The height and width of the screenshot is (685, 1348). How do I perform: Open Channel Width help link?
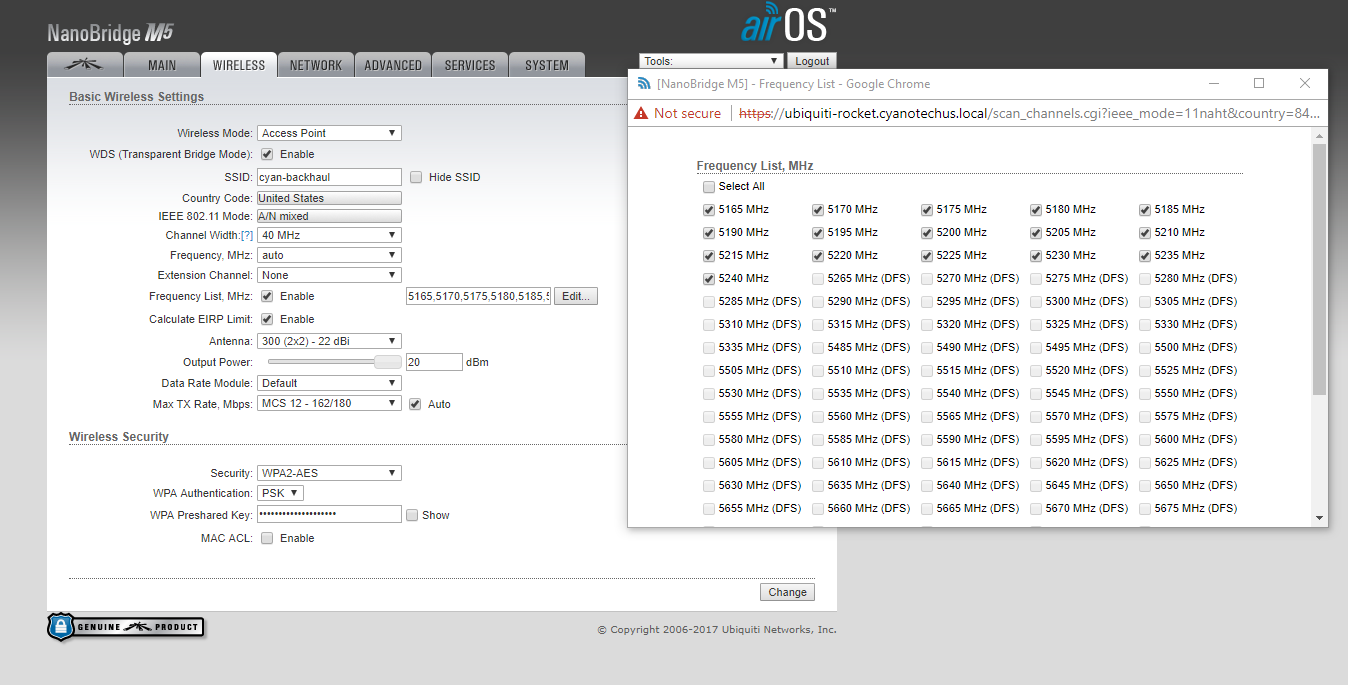(246, 235)
